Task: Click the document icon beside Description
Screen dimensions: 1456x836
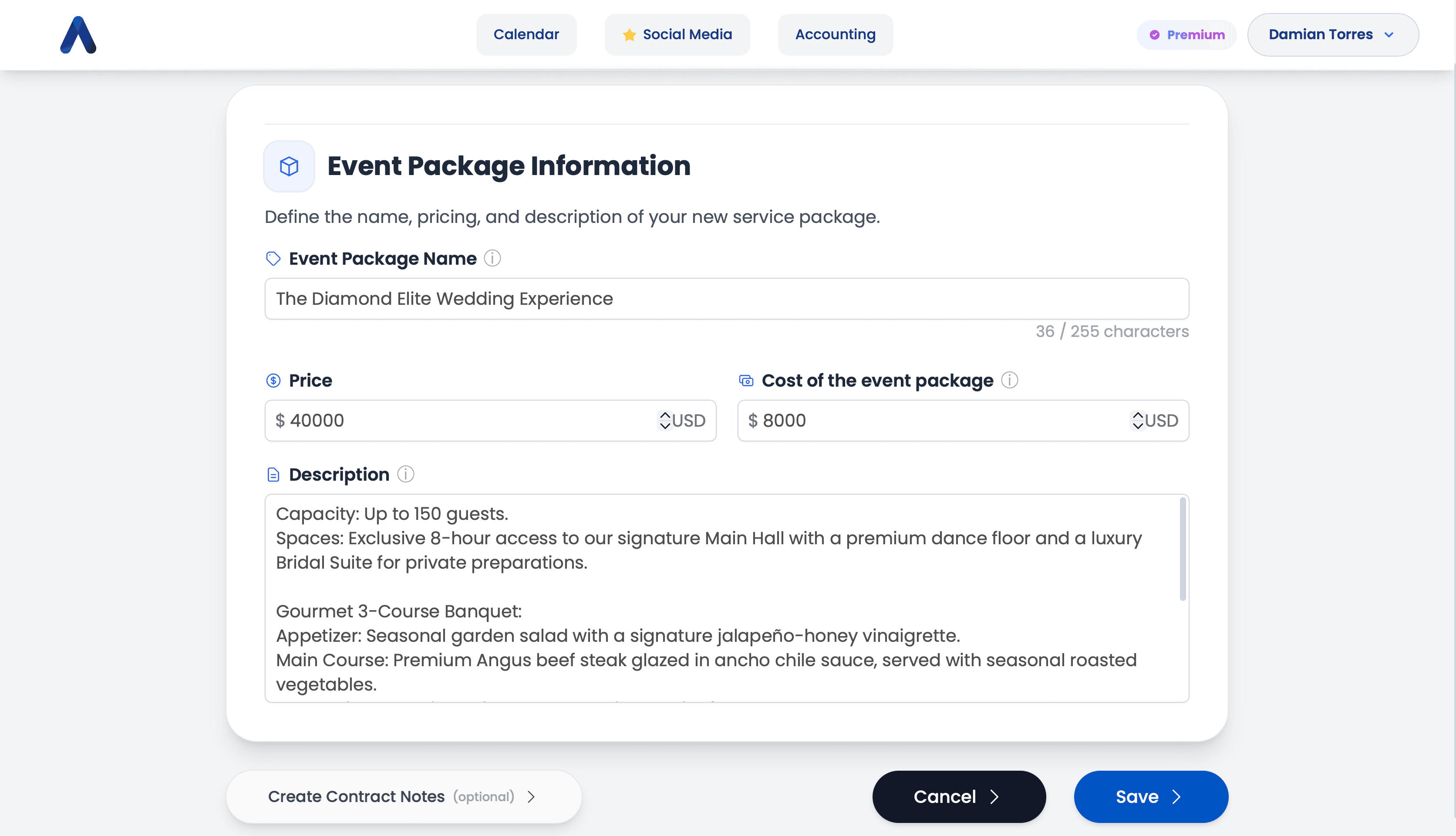Action: 273,474
